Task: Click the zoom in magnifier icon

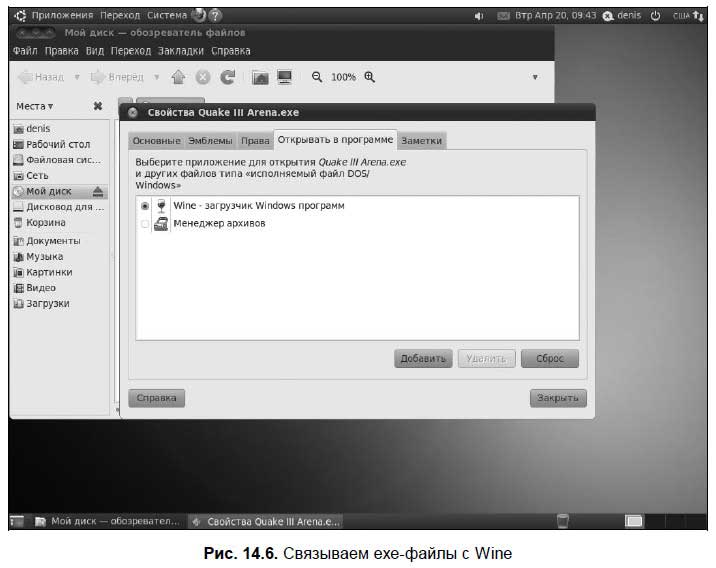Action: (369, 77)
